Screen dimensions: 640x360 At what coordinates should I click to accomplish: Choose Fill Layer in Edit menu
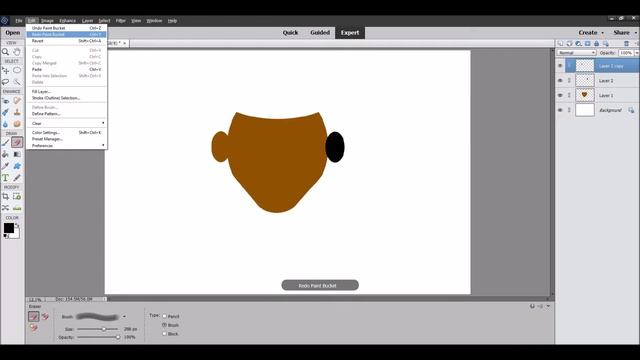67,91
